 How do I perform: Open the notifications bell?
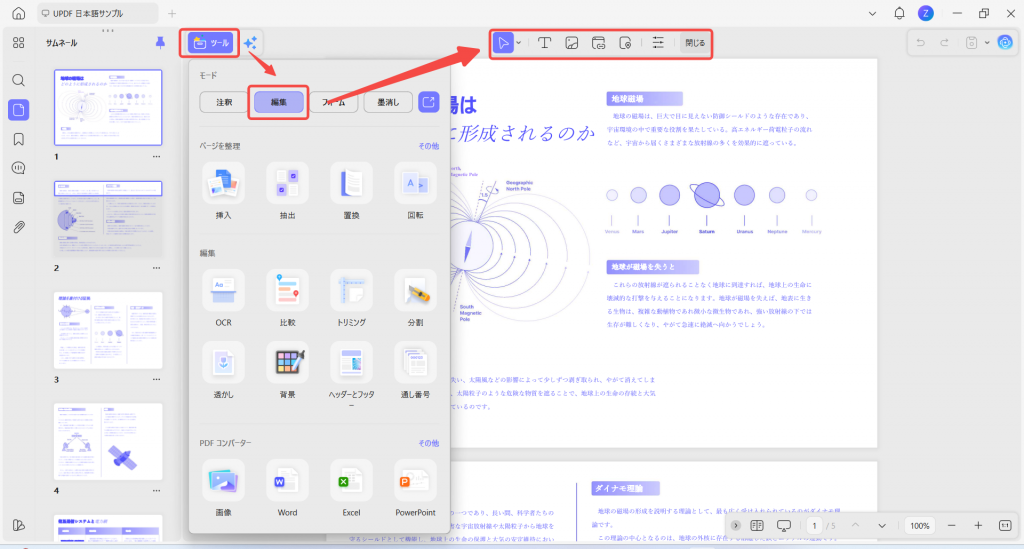click(899, 13)
